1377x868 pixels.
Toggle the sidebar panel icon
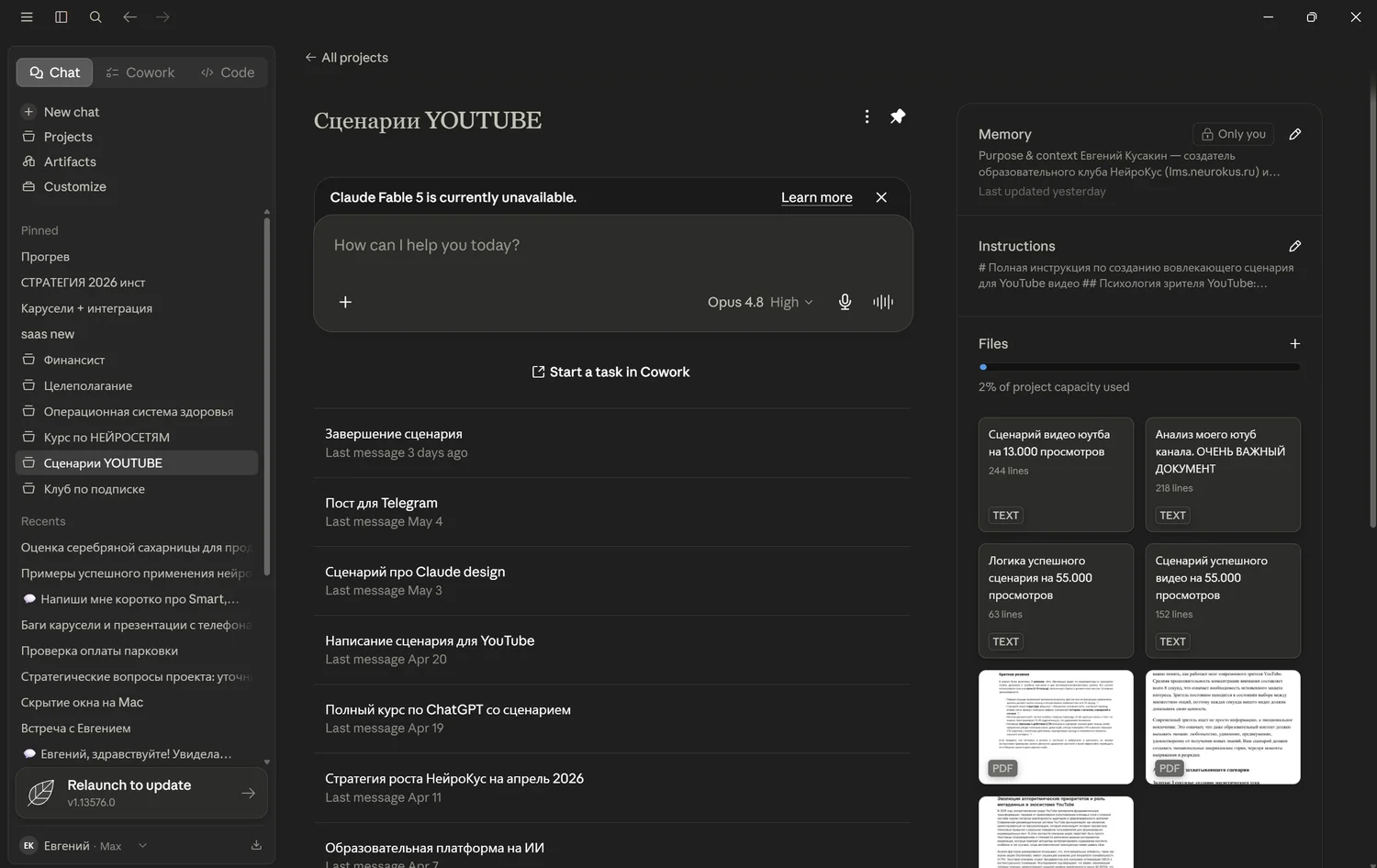tap(62, 17)
